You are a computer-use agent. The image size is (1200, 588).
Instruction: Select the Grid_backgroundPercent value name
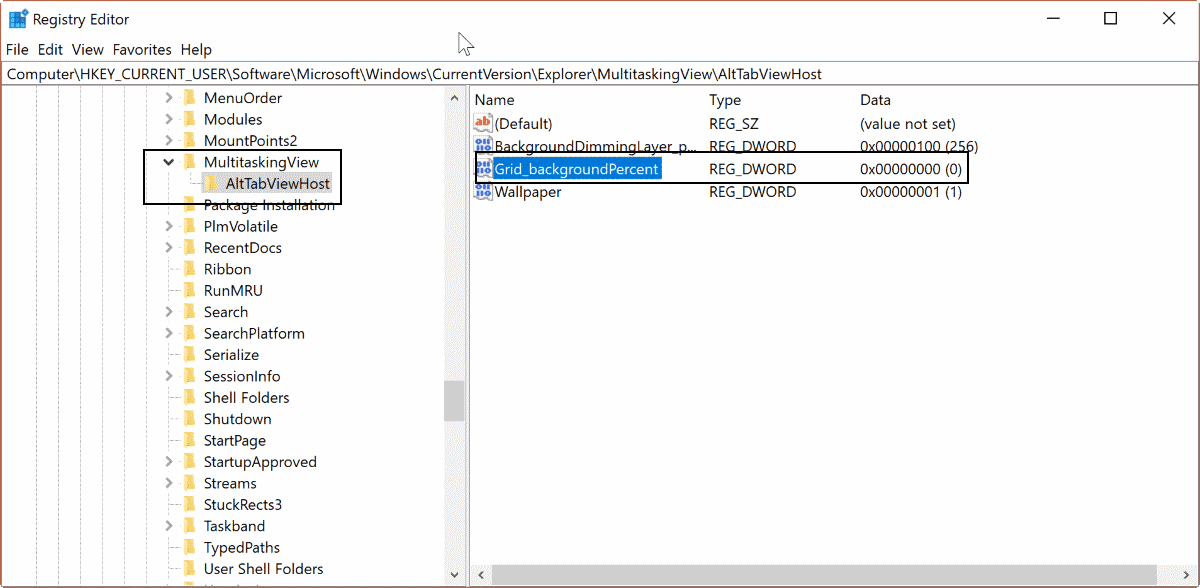577,169
